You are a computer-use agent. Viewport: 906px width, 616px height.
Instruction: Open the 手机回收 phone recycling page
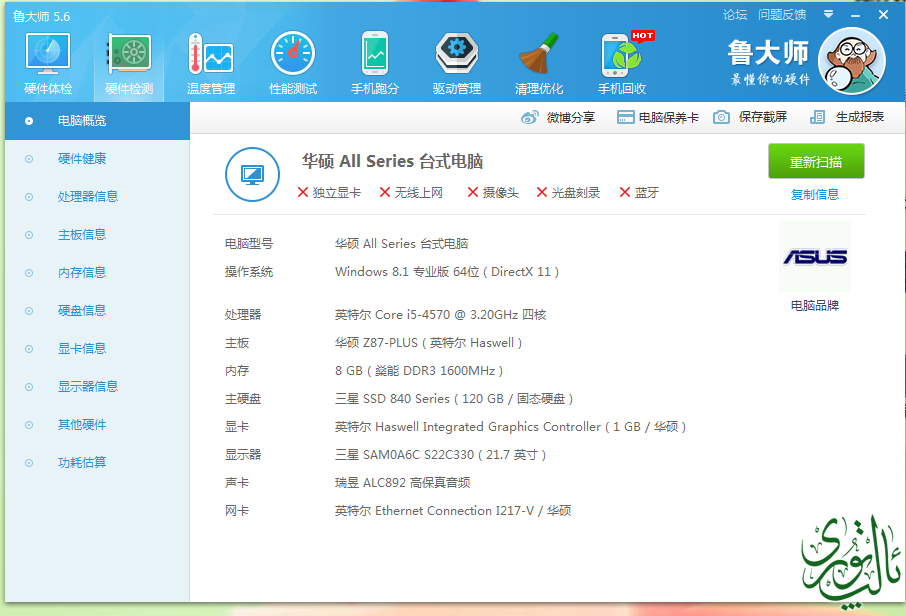(x=622, y=64)
